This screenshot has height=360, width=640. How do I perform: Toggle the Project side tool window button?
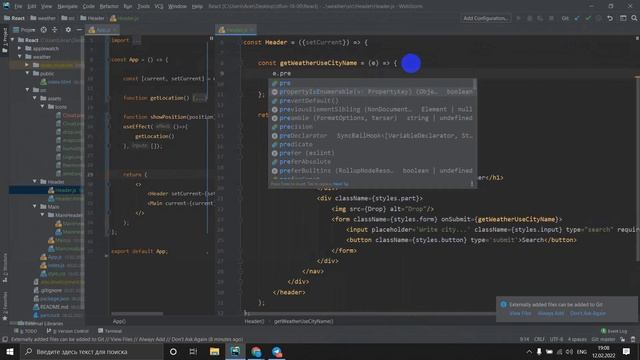tap(5, 40)
